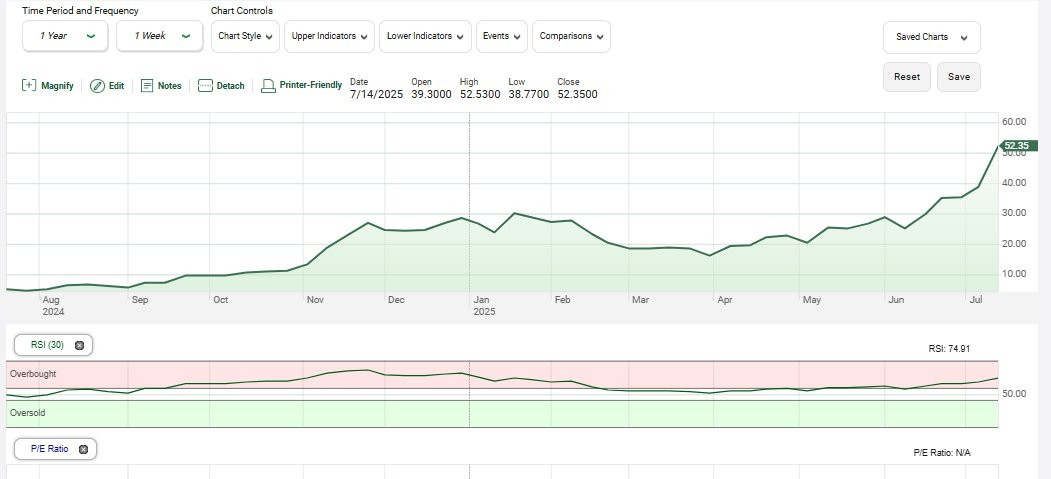Screen dimensions: 1051x479
Task: Expand the Chart Style menu
Action: [x=245, y=36]
